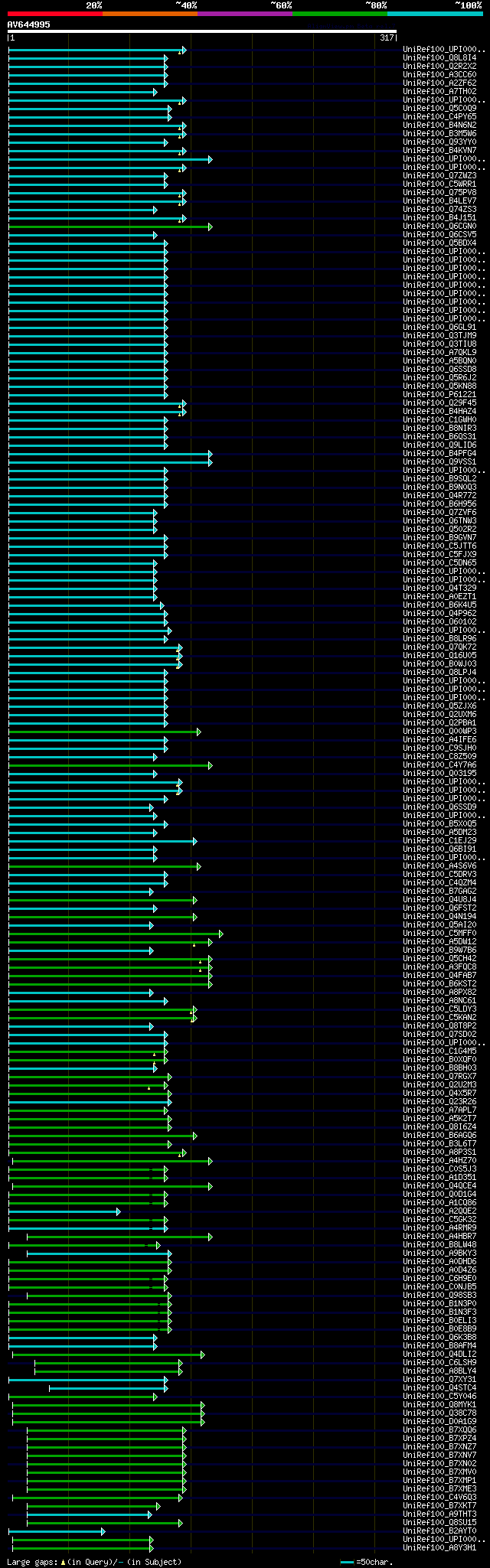Select hit label UniRef100_B4PFG4
490x1568 pixels.
439,453
